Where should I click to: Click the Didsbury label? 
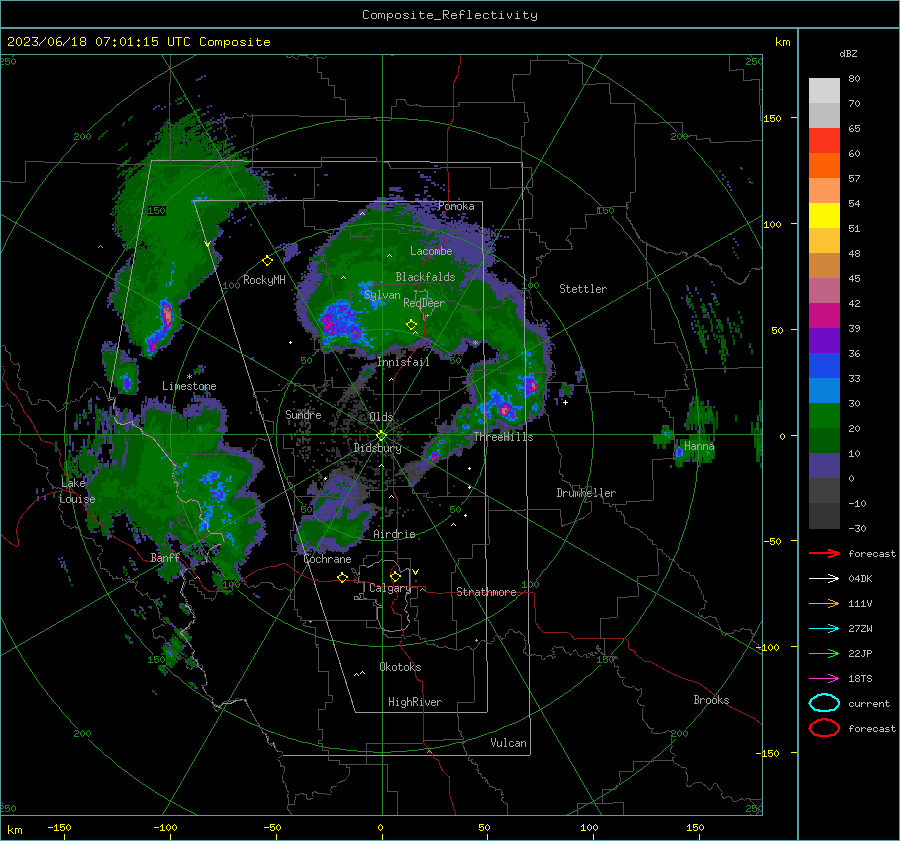[377, 448]
